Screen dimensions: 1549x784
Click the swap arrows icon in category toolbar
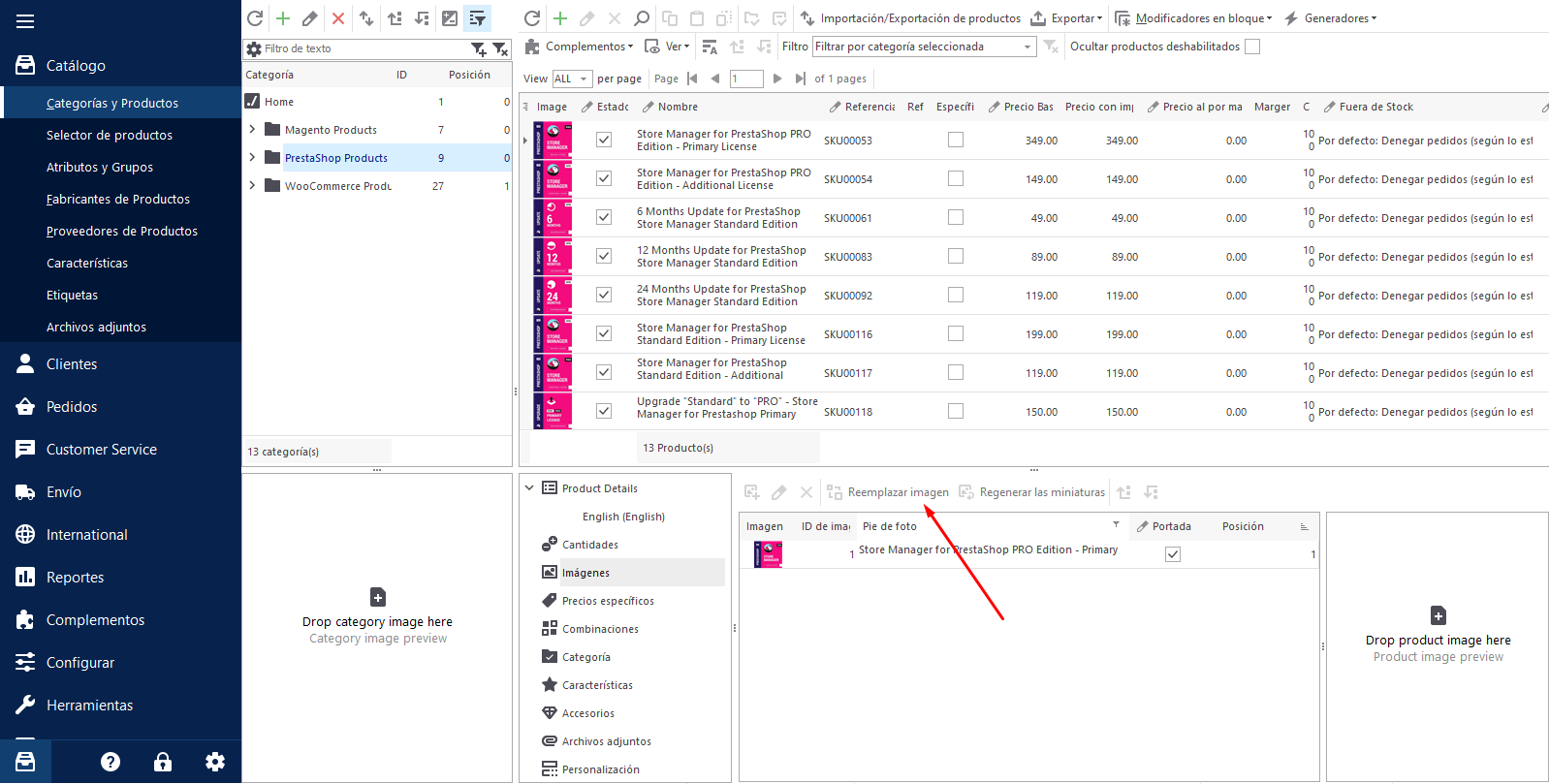pos(366,18)
